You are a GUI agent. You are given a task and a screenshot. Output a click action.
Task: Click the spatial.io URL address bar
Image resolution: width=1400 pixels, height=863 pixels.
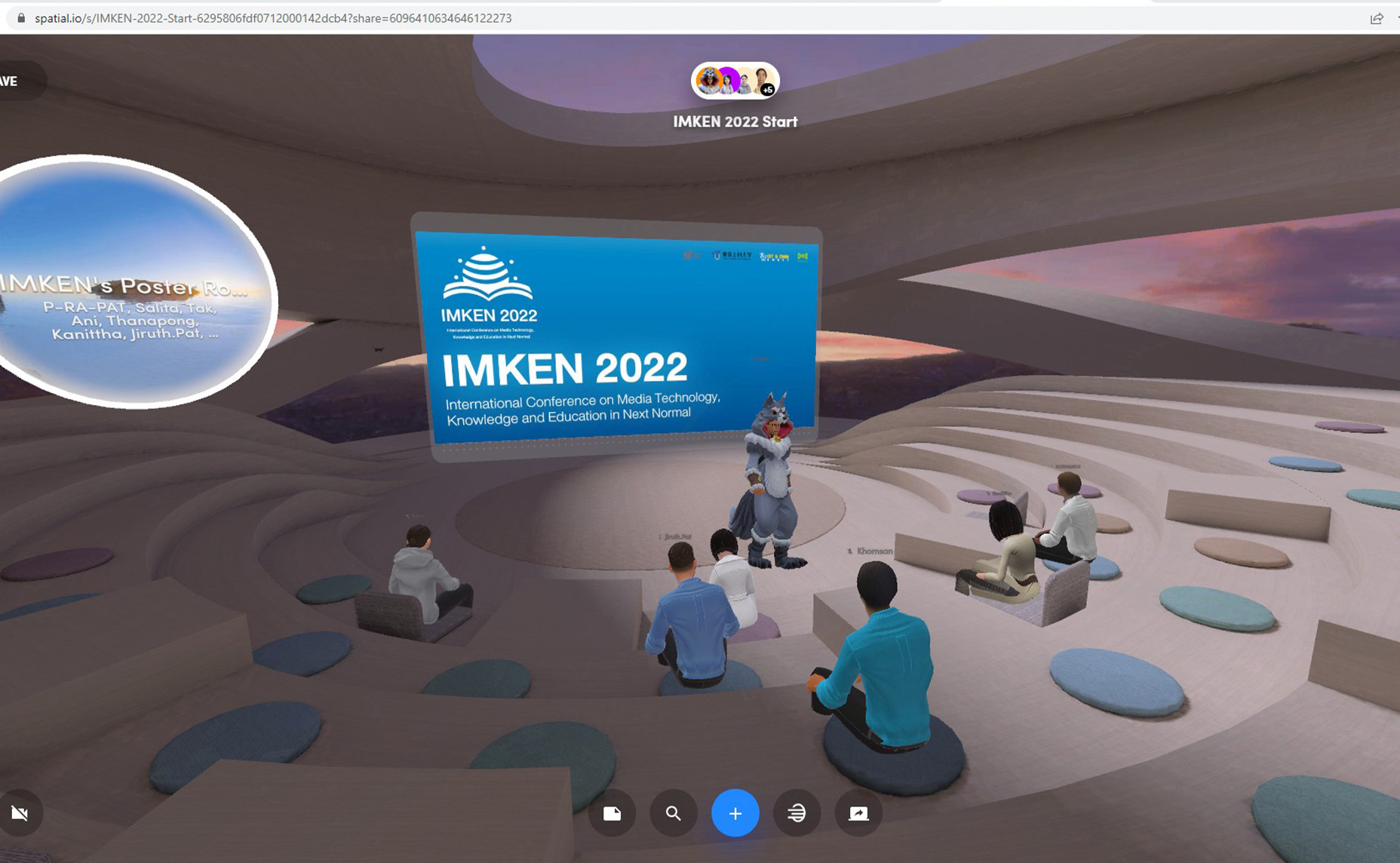coord(273,18)
